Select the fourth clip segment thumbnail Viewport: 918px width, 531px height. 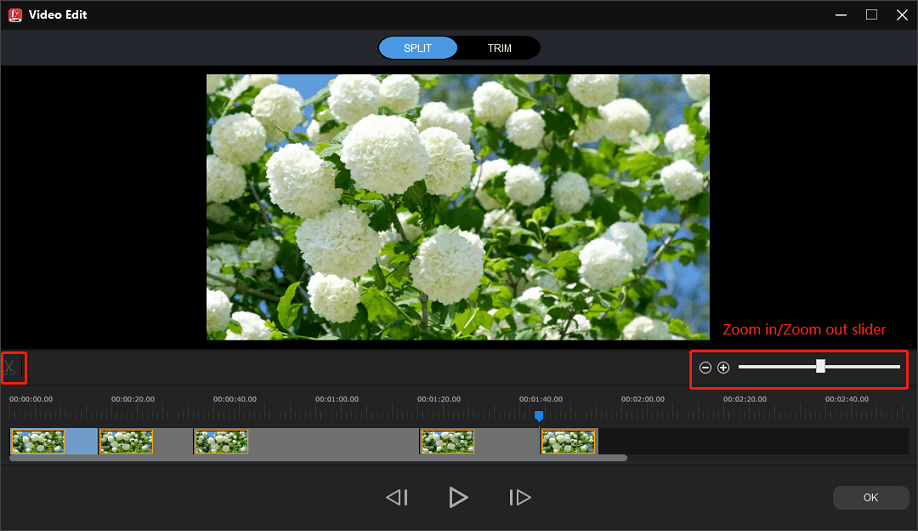(447, 441)
